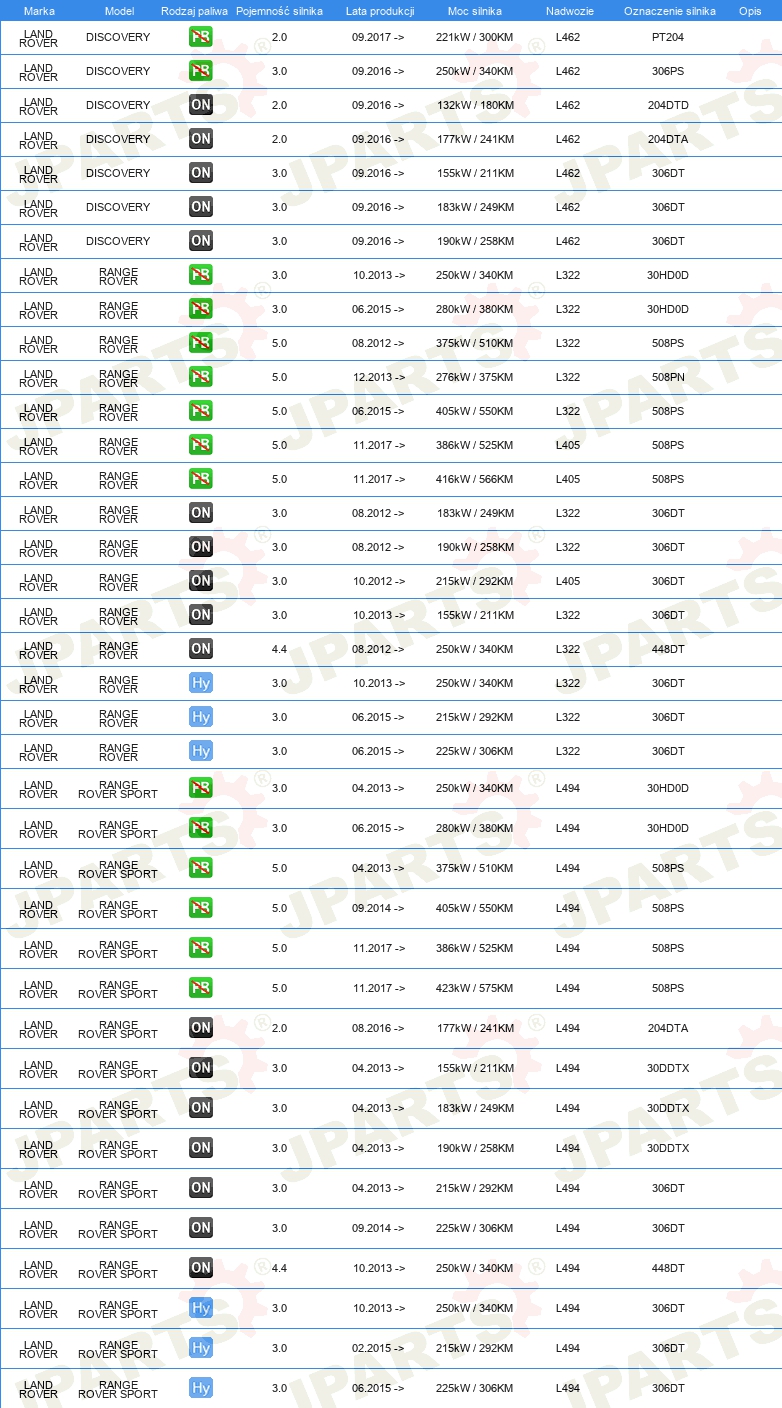Click the Rodzaj paliwa column header
Screen dimensions: 782x1408
click(x=194, y=11)
